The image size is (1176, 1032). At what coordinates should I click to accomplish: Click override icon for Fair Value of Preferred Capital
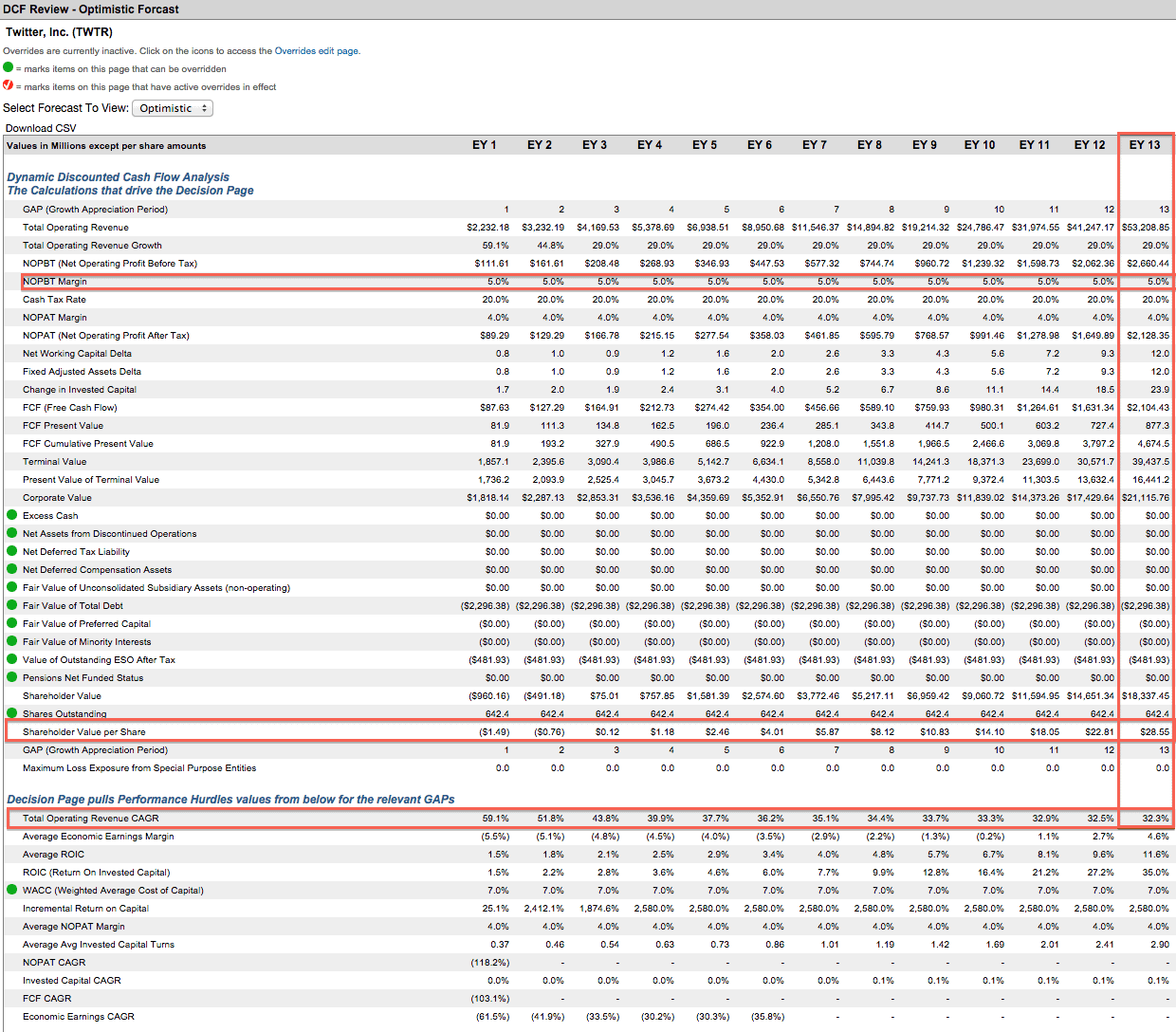point(12,623)
